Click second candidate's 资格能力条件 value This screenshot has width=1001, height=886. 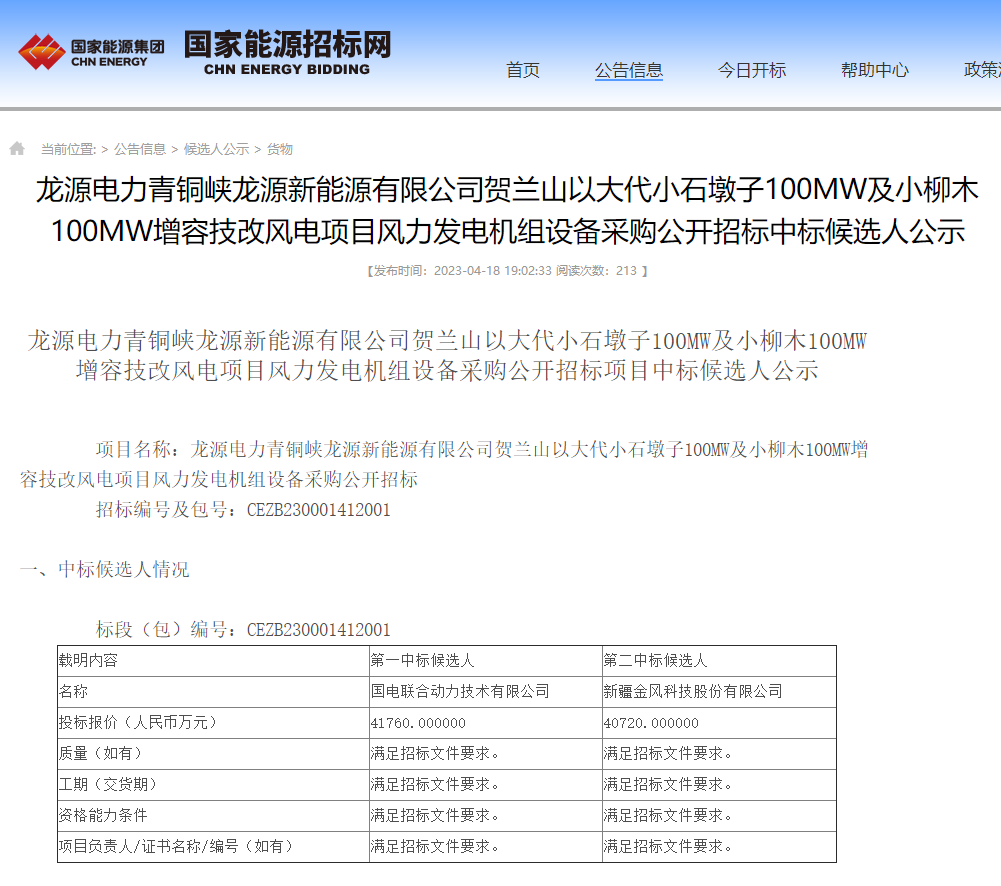tap(719, 816)
